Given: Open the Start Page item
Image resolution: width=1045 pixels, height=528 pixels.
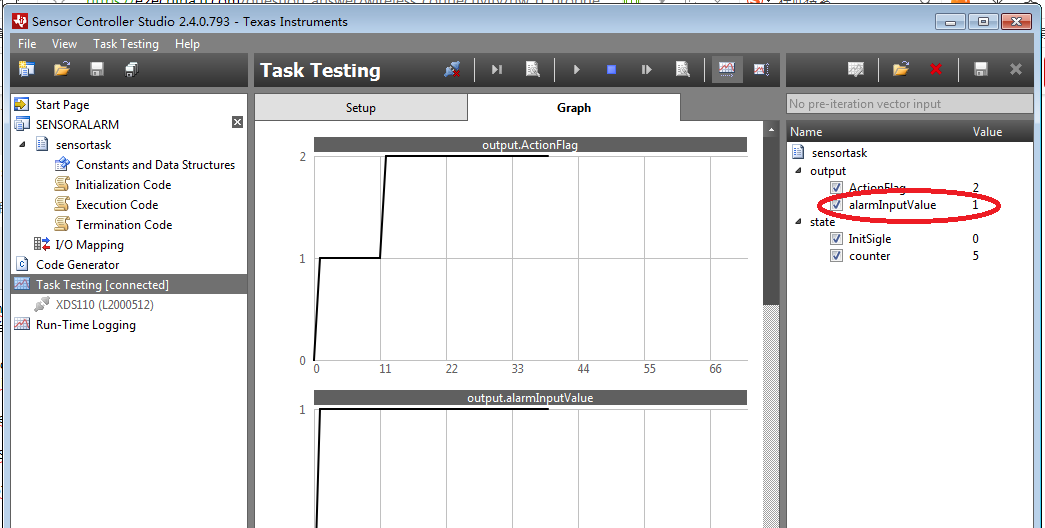Looking at the screenshot, I should coord(62,105).
